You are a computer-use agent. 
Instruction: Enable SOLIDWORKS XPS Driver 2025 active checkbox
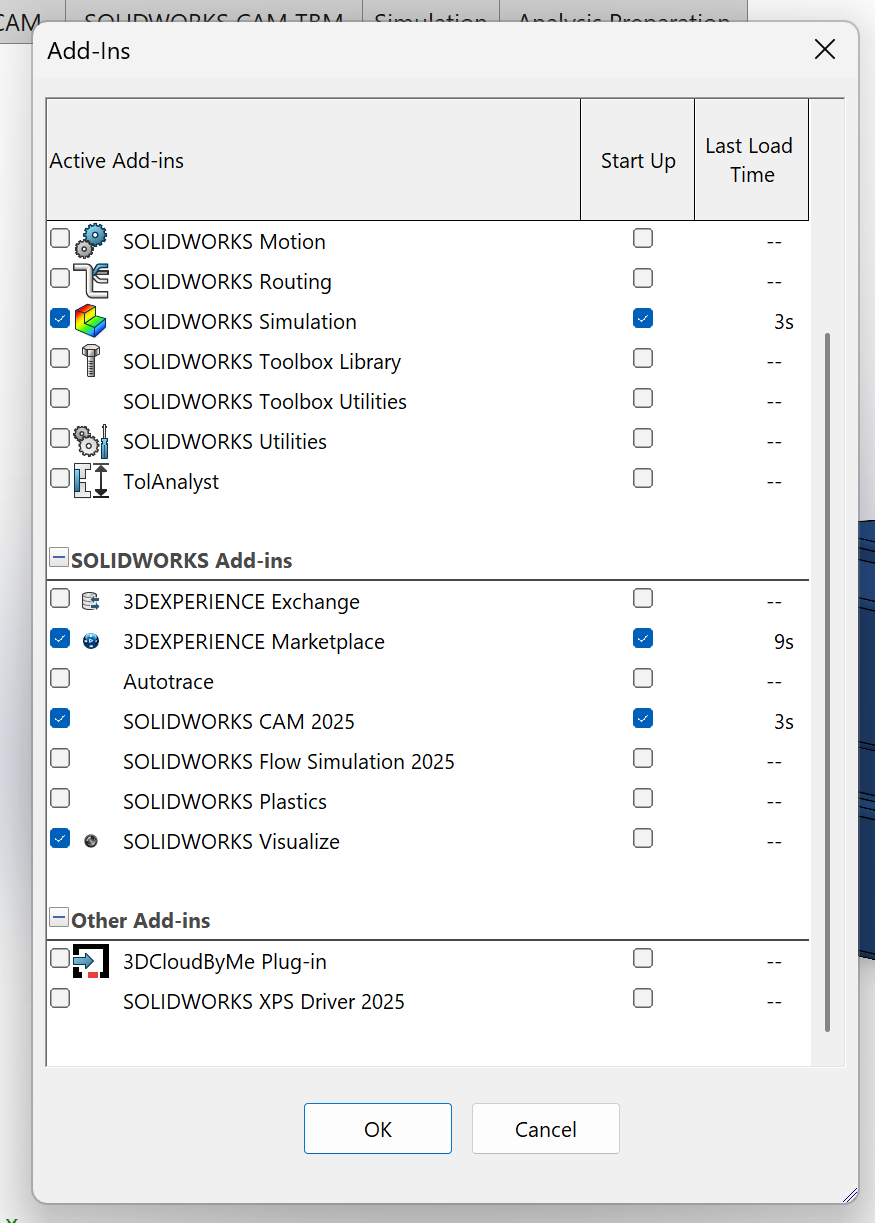[x=60, y=998]
